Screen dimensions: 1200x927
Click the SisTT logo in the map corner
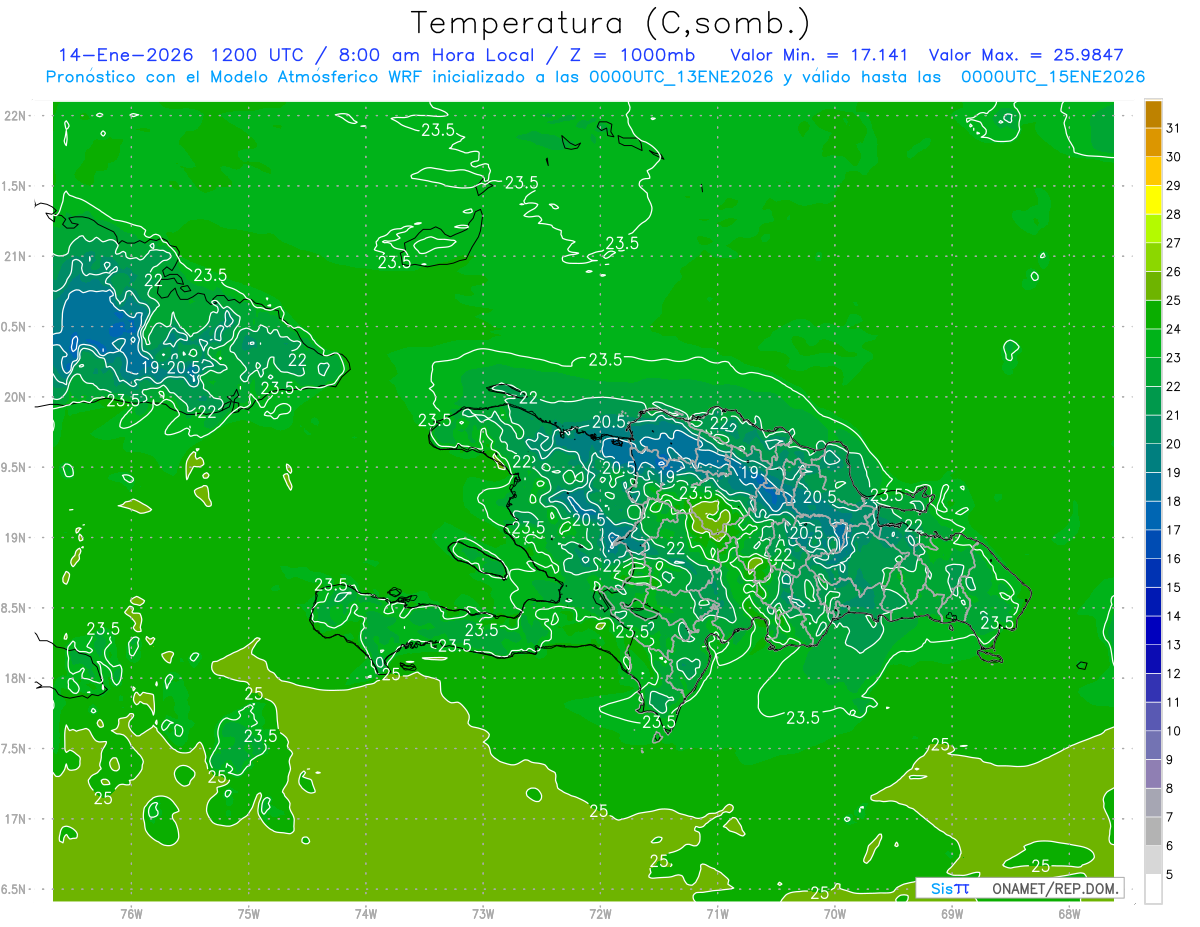[x=950, y=888]
